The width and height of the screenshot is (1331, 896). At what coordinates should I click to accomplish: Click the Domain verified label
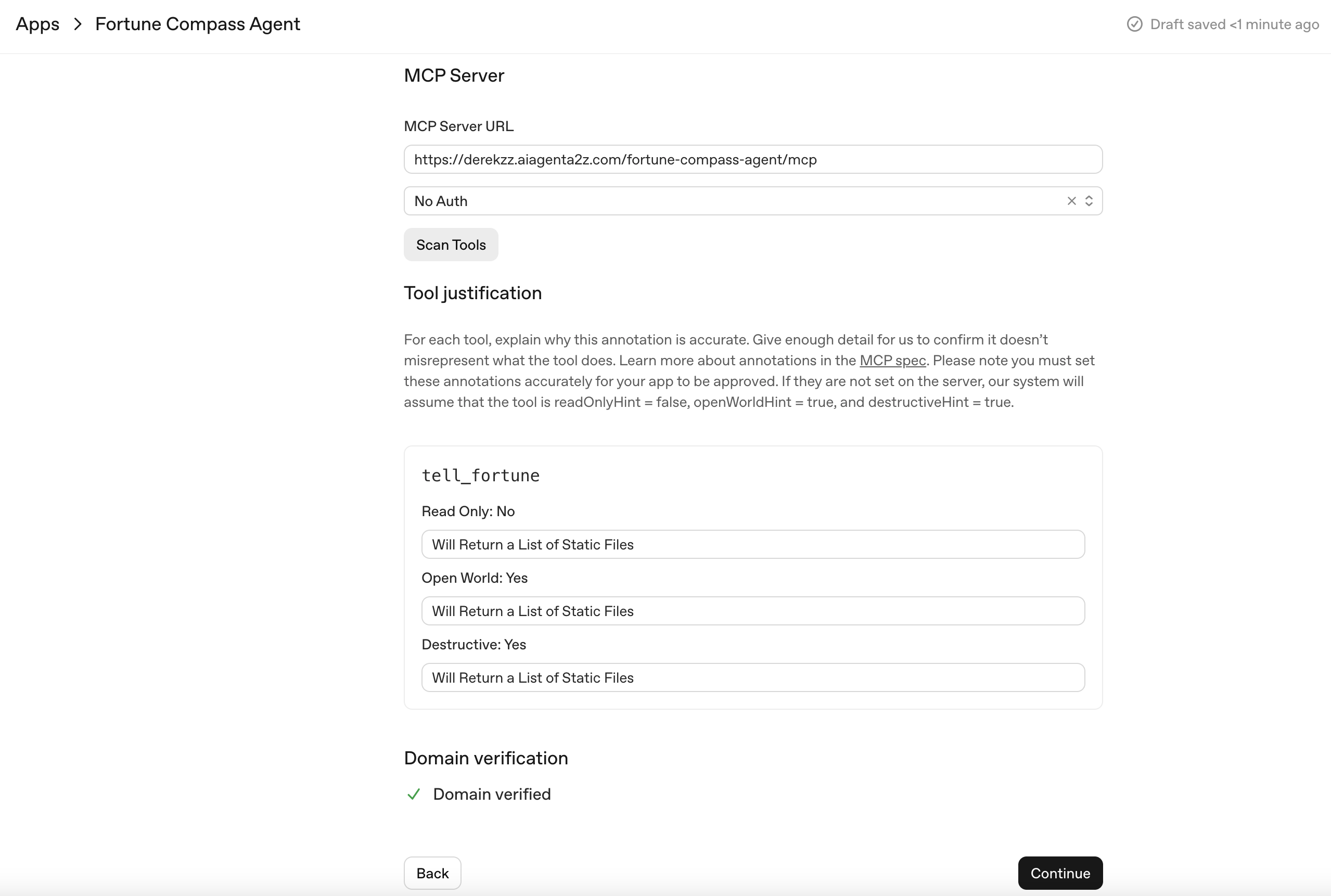click(492, 793)
